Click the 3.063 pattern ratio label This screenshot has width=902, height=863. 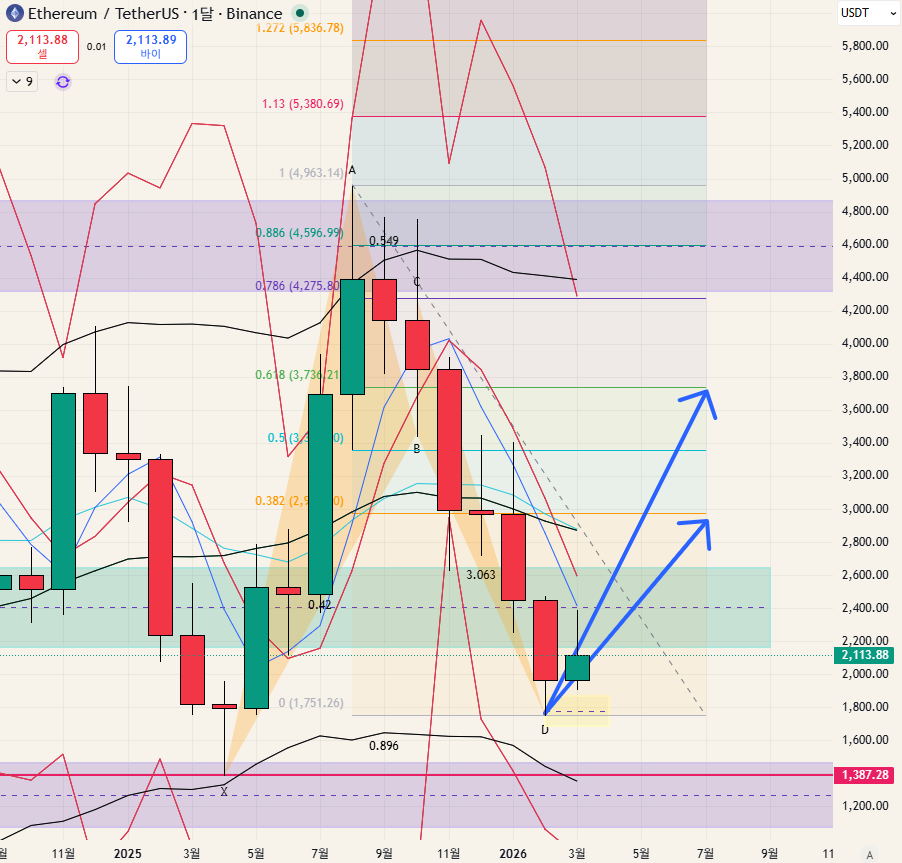(x=480, y=574)
